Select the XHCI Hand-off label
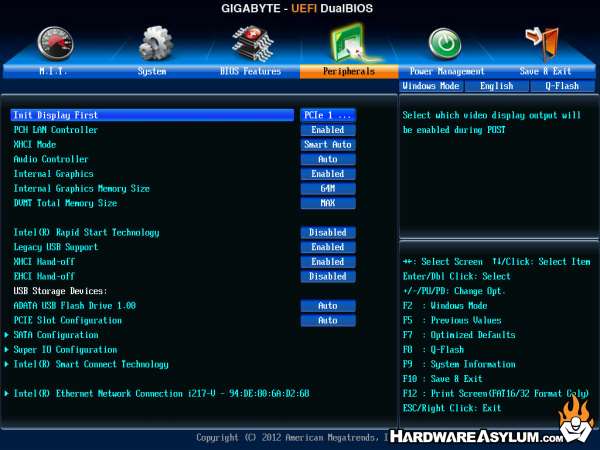The height and width of the screenshot is (450, 600). click(x=44, y=262)
